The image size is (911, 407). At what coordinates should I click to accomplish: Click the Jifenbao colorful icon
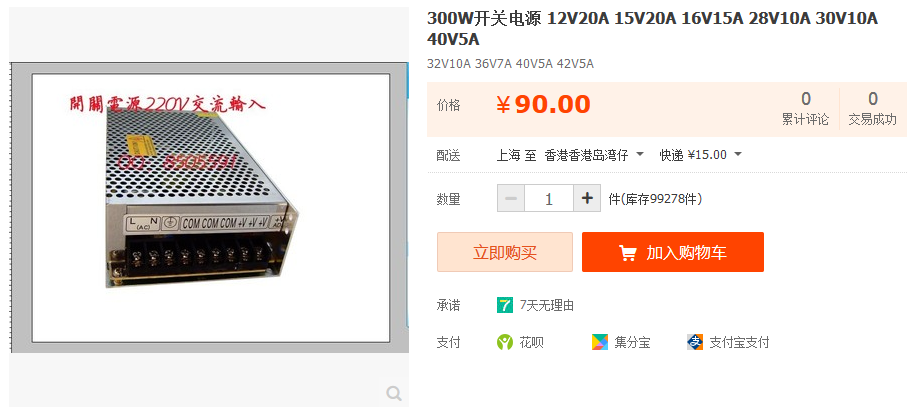click(600, 342)
